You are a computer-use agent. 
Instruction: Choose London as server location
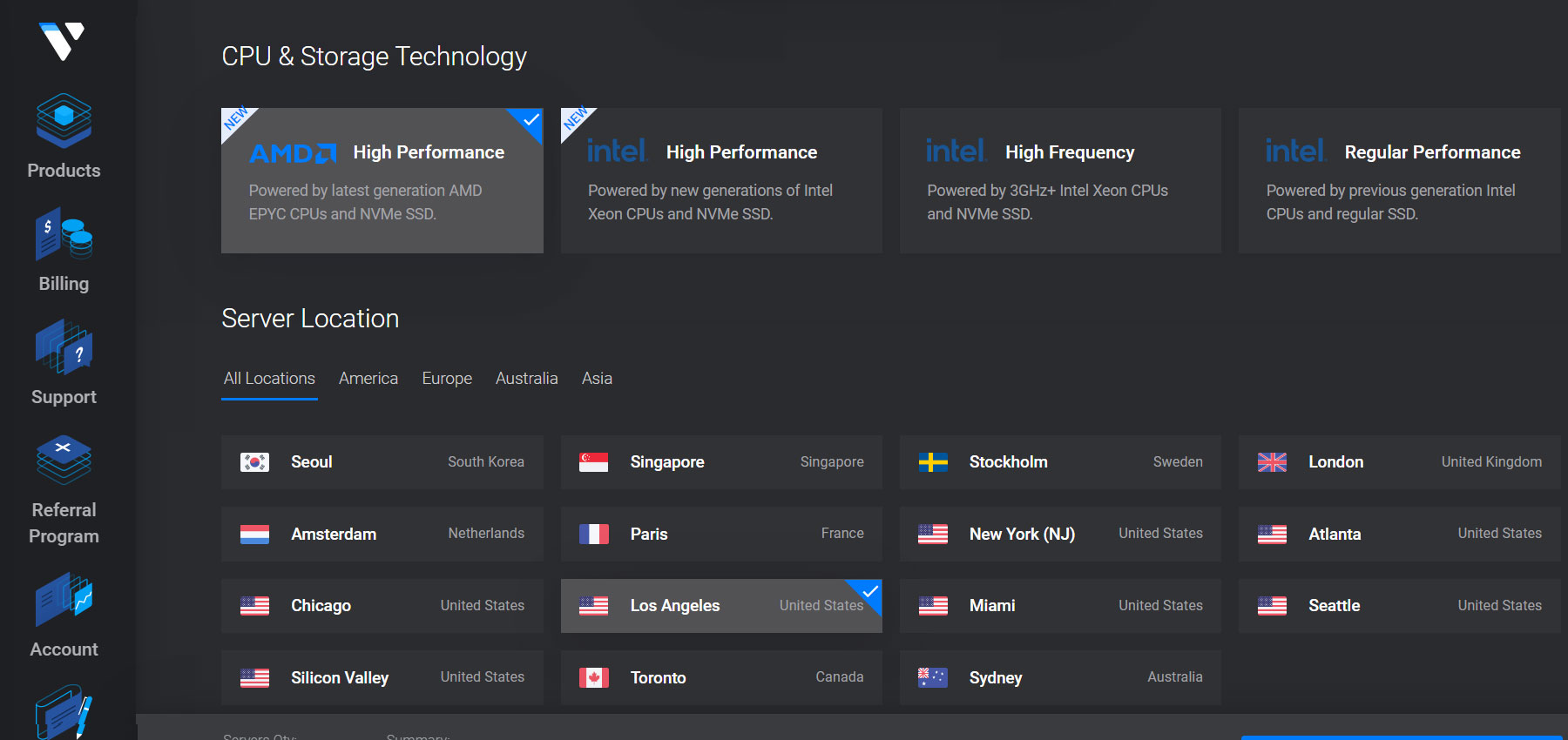coord(1400,462)
